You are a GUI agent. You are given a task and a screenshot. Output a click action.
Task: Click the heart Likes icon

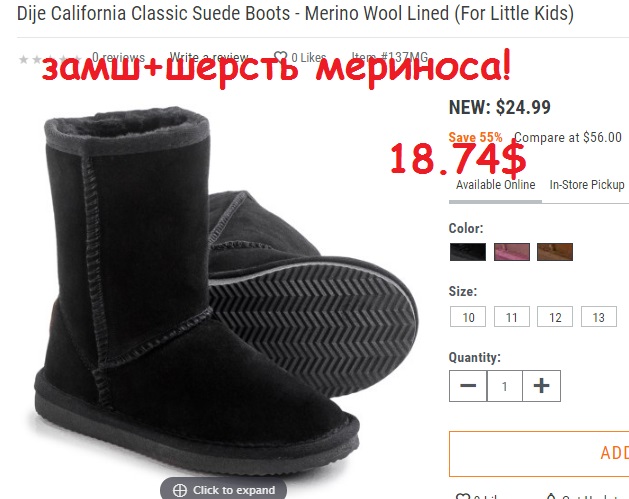coord(280,58)
